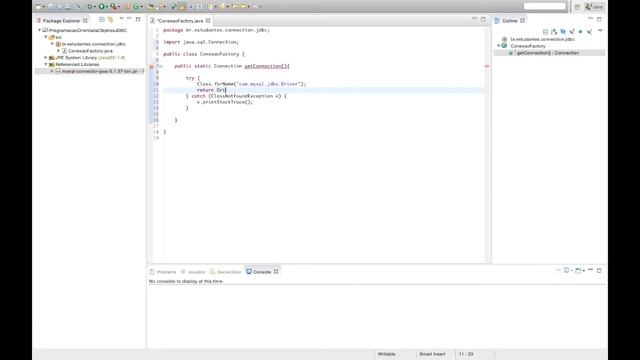
Task: Click the Previous Annotation toolbar icon
Action: point(222,7)
